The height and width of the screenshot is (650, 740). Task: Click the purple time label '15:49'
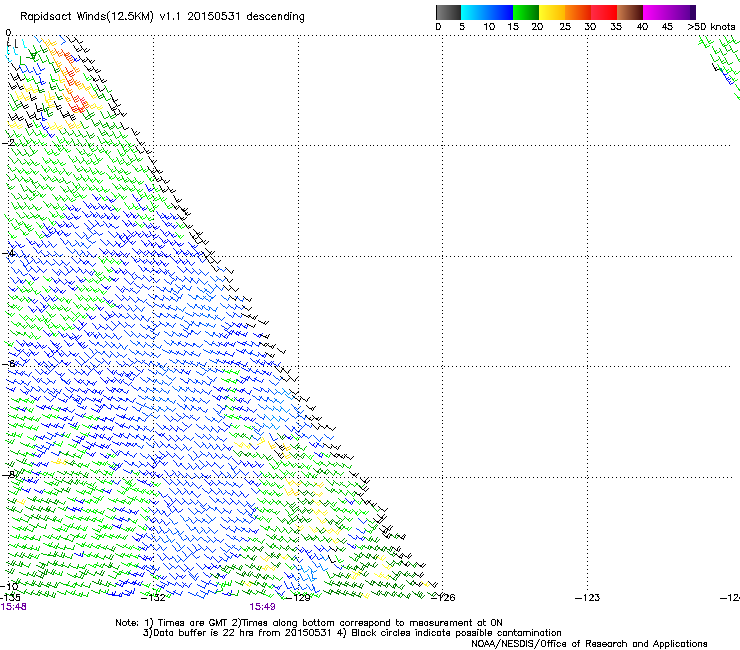point(262,607)
